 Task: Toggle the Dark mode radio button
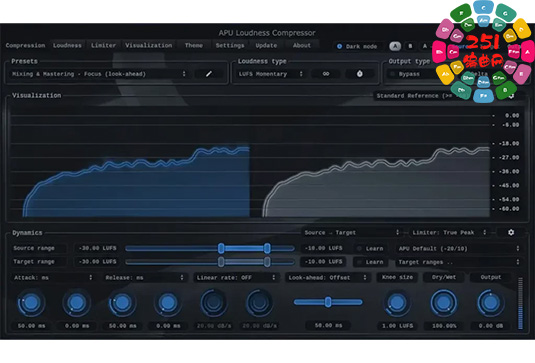[339, 46]
